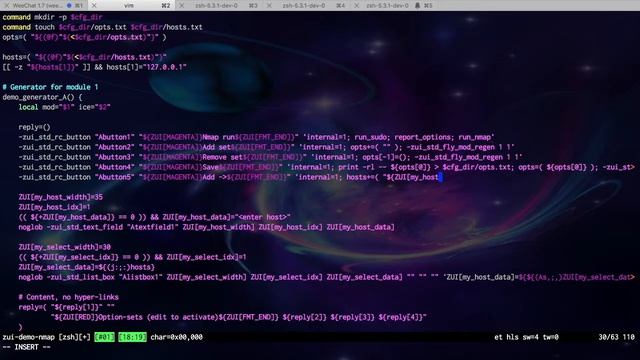Click the 'ZUI[my_host_idx]=1' line
This screenshot has height=360, width=640.
[x=54, y=207]
